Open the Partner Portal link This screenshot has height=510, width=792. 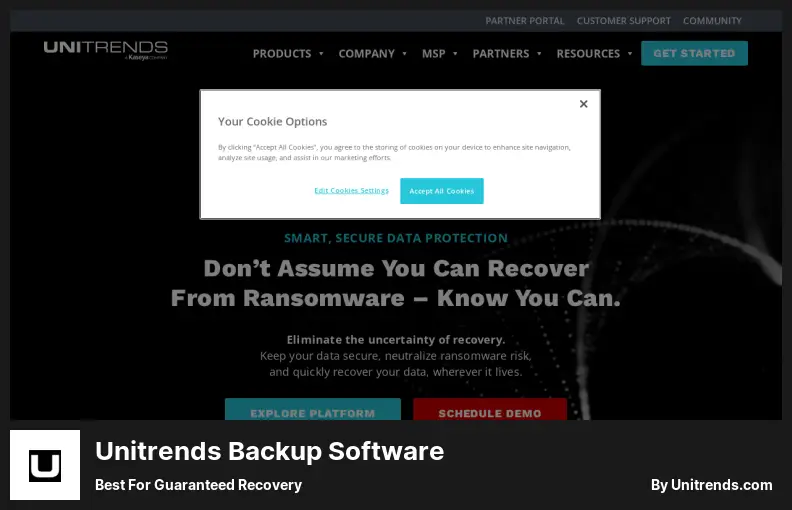pyautogui.click(x=525, y=21)
